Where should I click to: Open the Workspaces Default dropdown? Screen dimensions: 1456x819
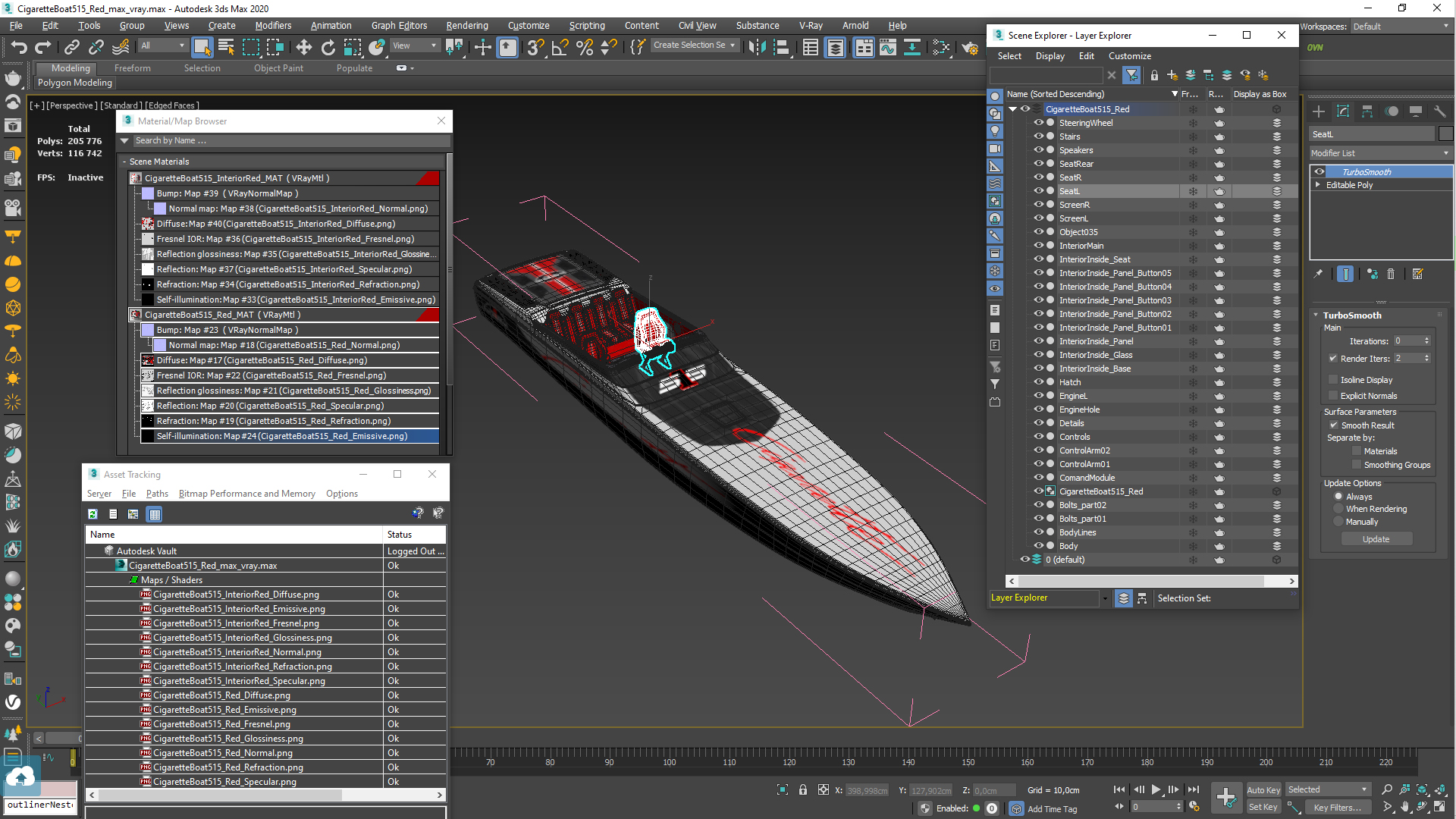1401,27
